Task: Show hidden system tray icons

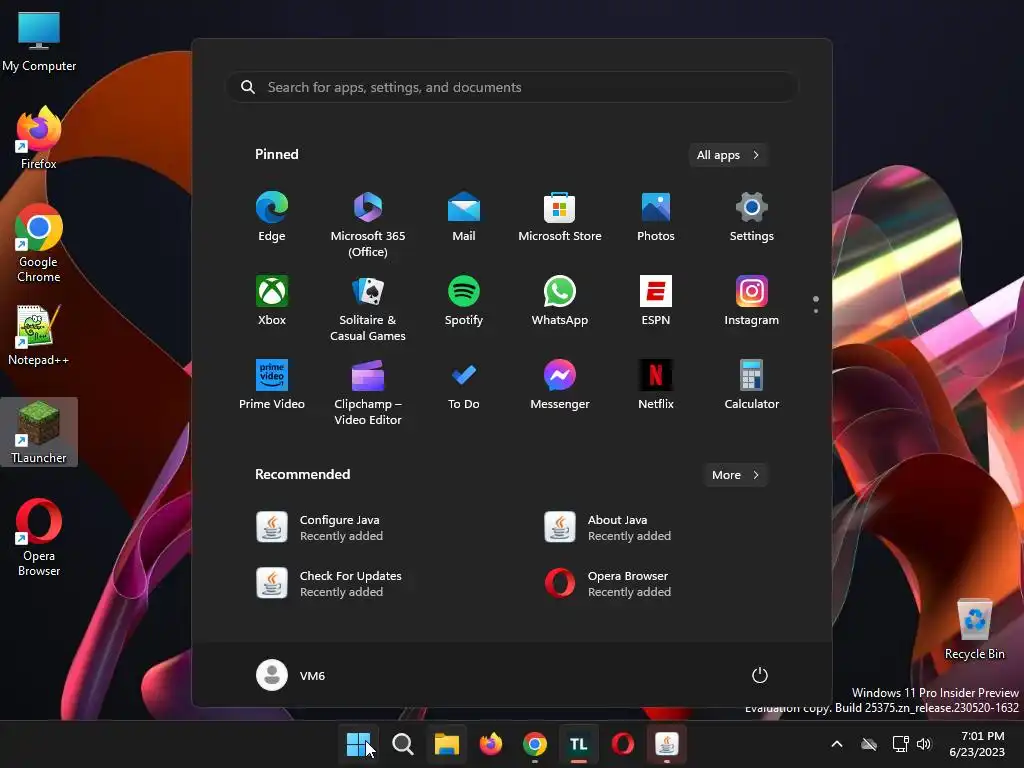Action: 837,744
